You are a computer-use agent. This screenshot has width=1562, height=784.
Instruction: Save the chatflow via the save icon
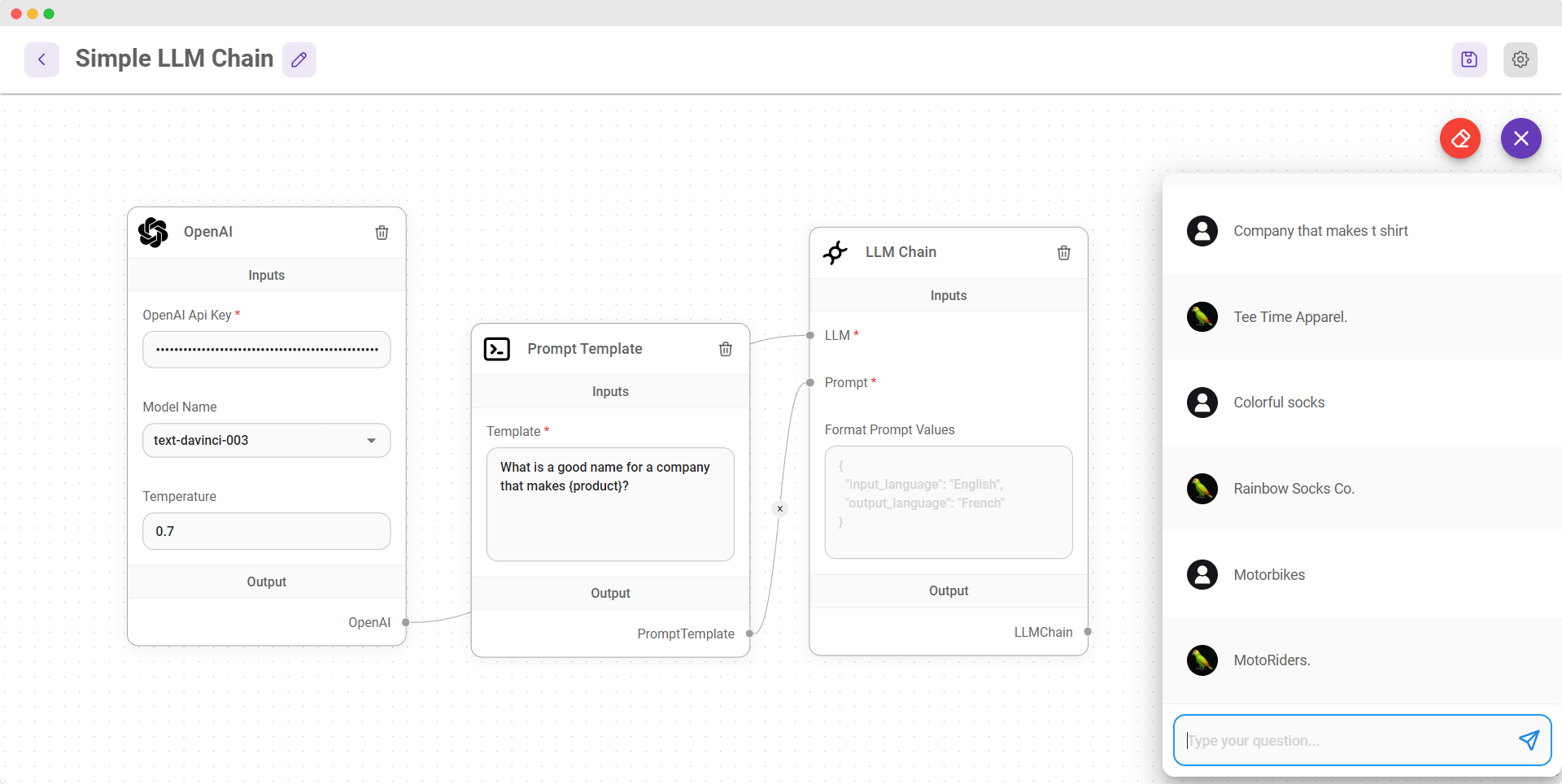click(x=1469, y=59)
